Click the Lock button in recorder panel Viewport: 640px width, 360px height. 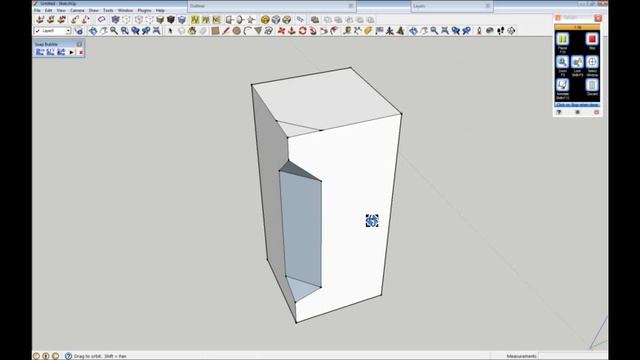(577, 62)
